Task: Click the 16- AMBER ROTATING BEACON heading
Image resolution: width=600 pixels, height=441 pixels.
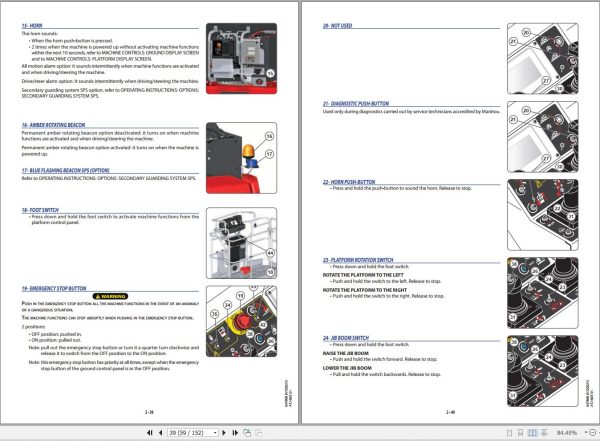Action: tap(53, 125)
